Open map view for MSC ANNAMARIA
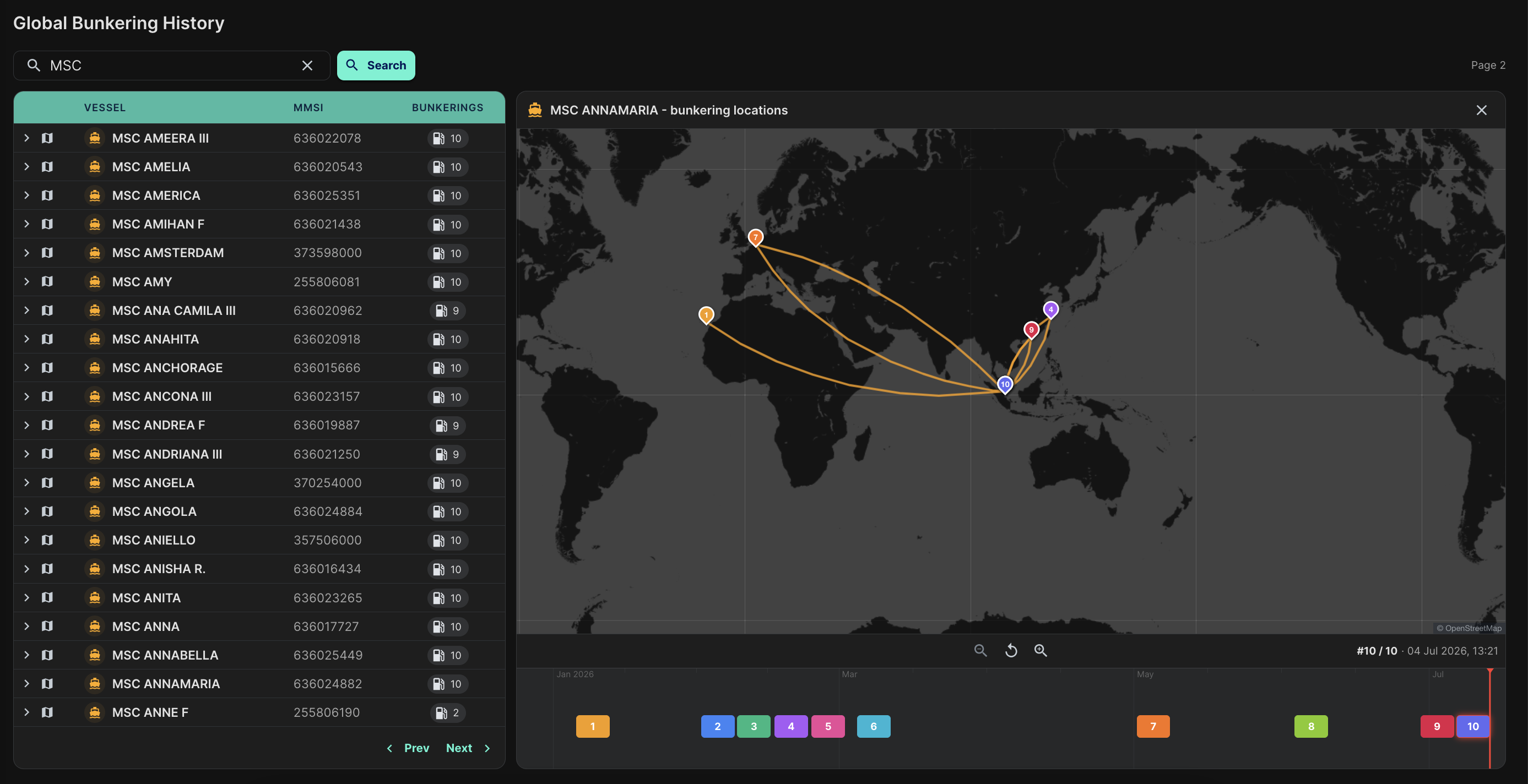 coord(47,684)
